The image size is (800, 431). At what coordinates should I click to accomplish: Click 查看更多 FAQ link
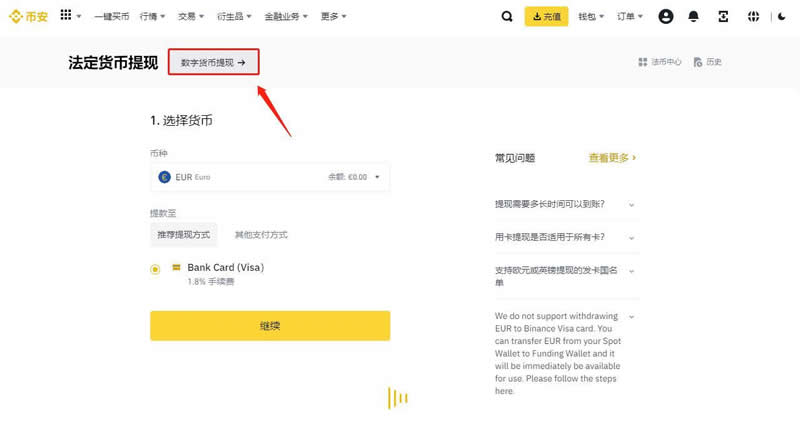pyautogui.click(x=612, y=158)
